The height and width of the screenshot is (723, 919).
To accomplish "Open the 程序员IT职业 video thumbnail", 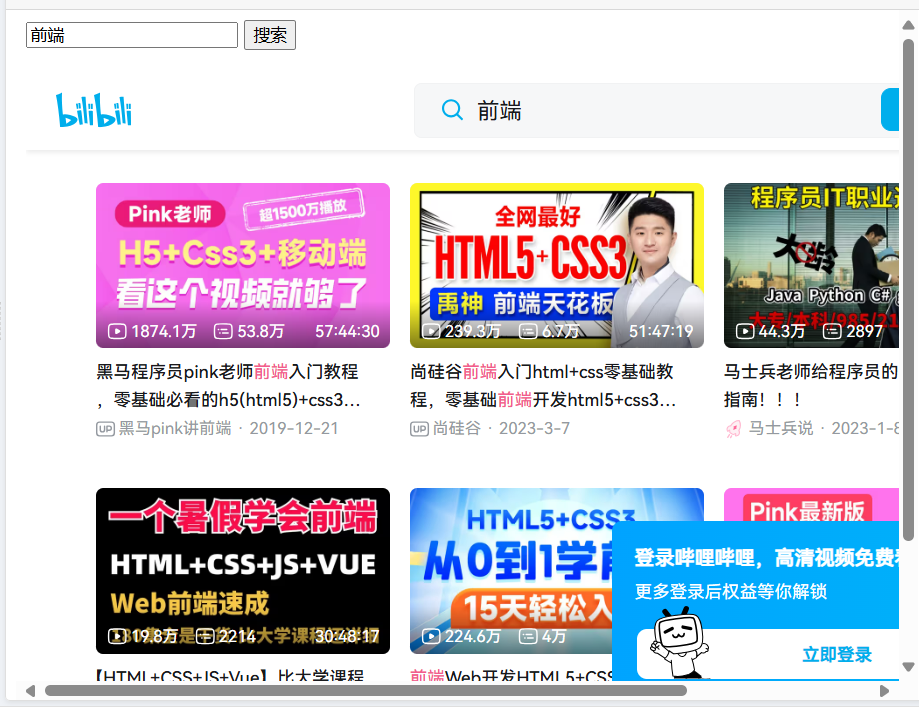I will tap(811, 265).
